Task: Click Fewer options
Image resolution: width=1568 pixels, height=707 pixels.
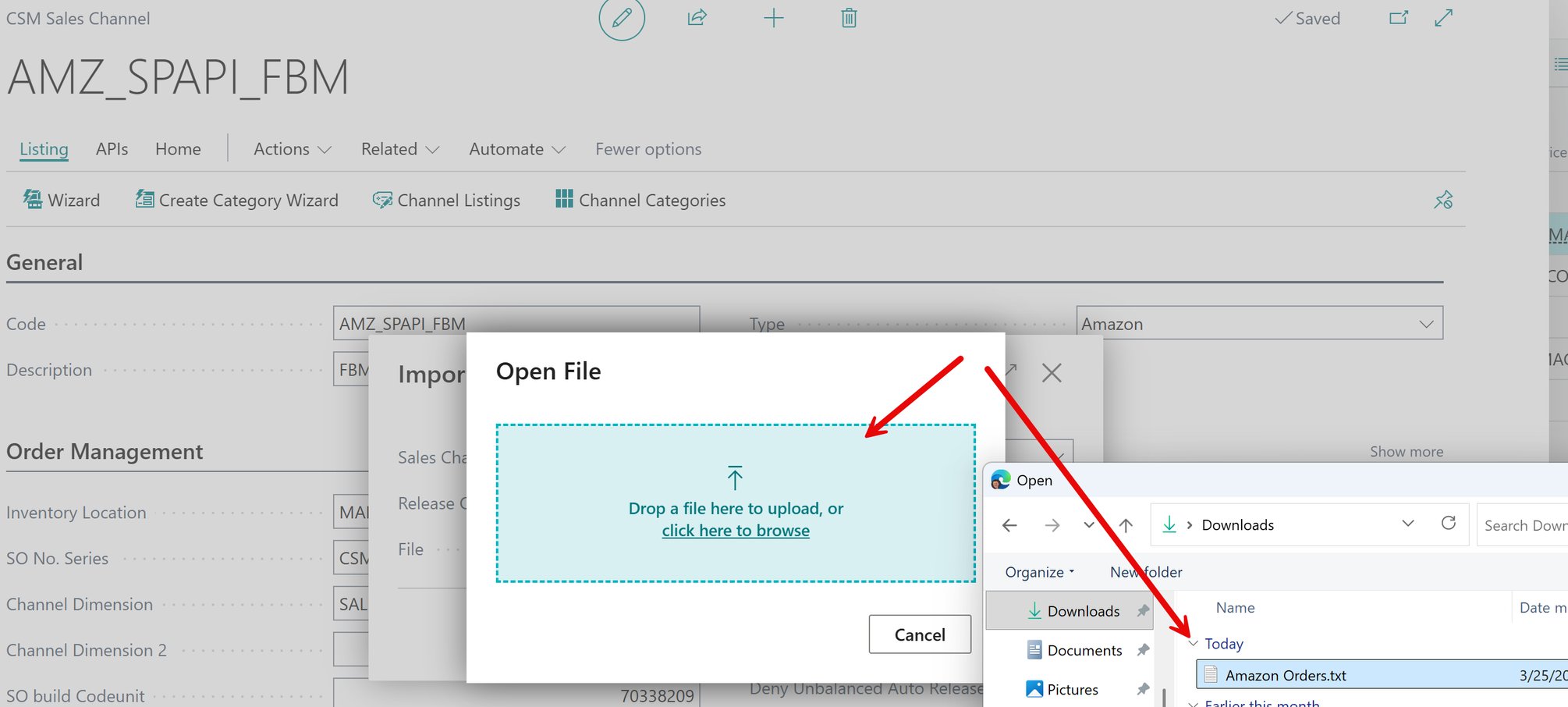Action: tap(648, 149)
